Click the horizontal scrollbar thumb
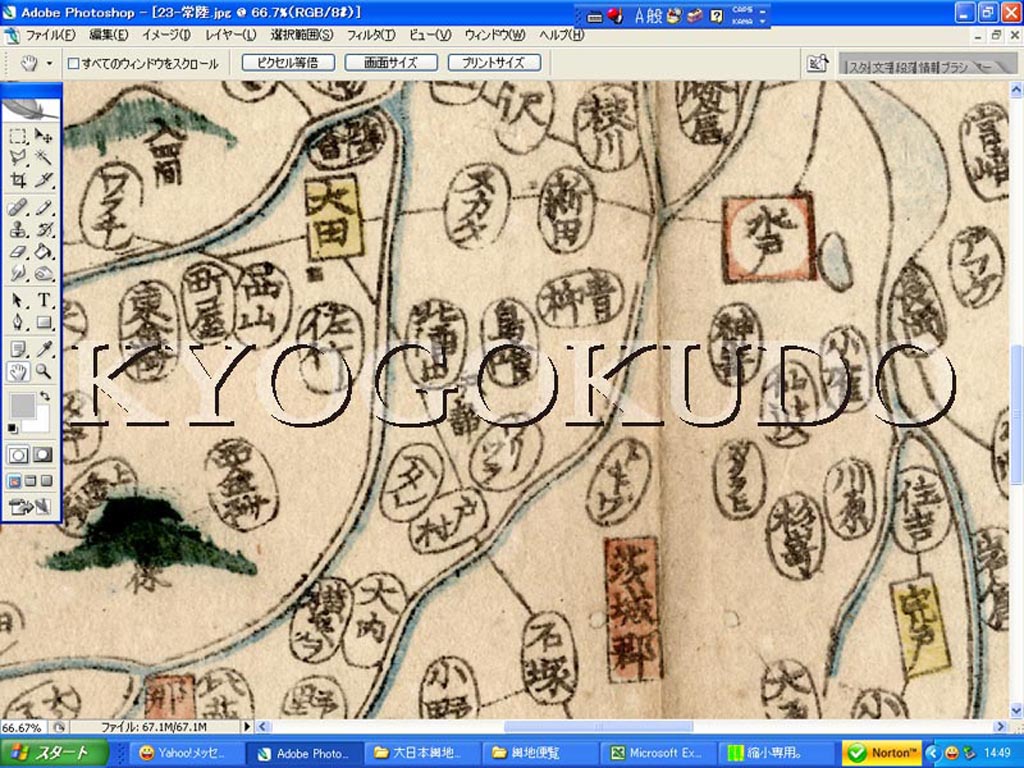The width and height of the screenshot is (1024, 768). [598, 726]
